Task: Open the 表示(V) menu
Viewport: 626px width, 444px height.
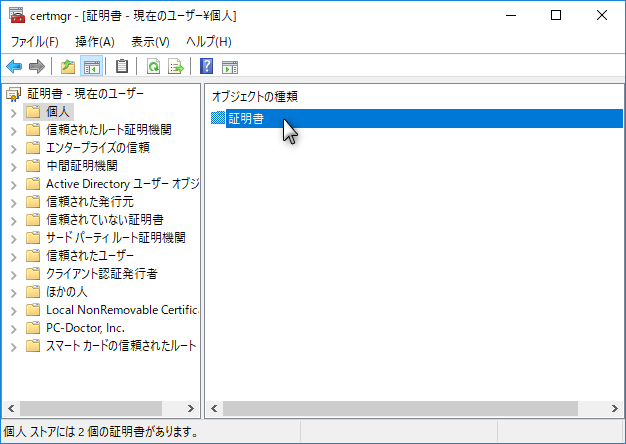Action: pyautogui.click(x=150, y=42)
